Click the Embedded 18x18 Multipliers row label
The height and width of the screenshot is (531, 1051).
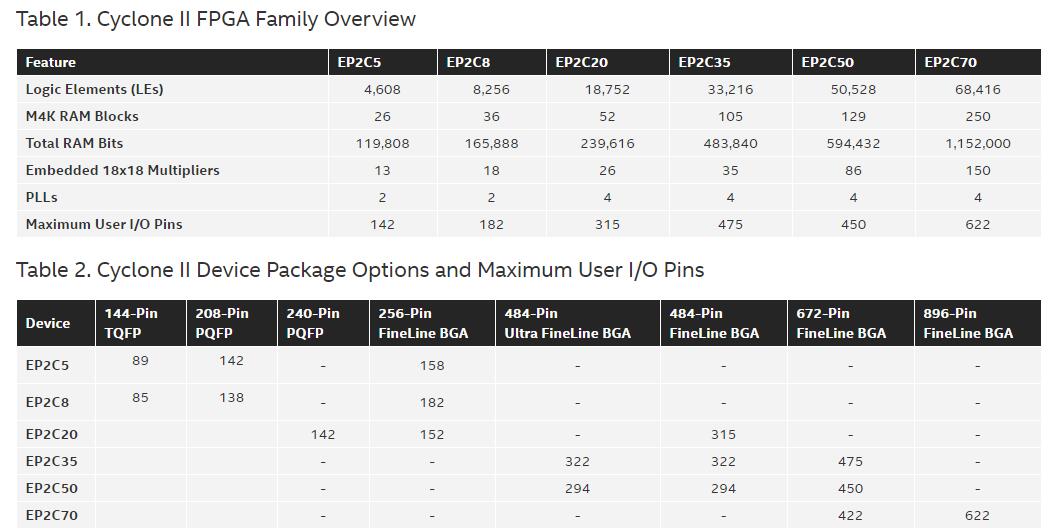(122, 170)
